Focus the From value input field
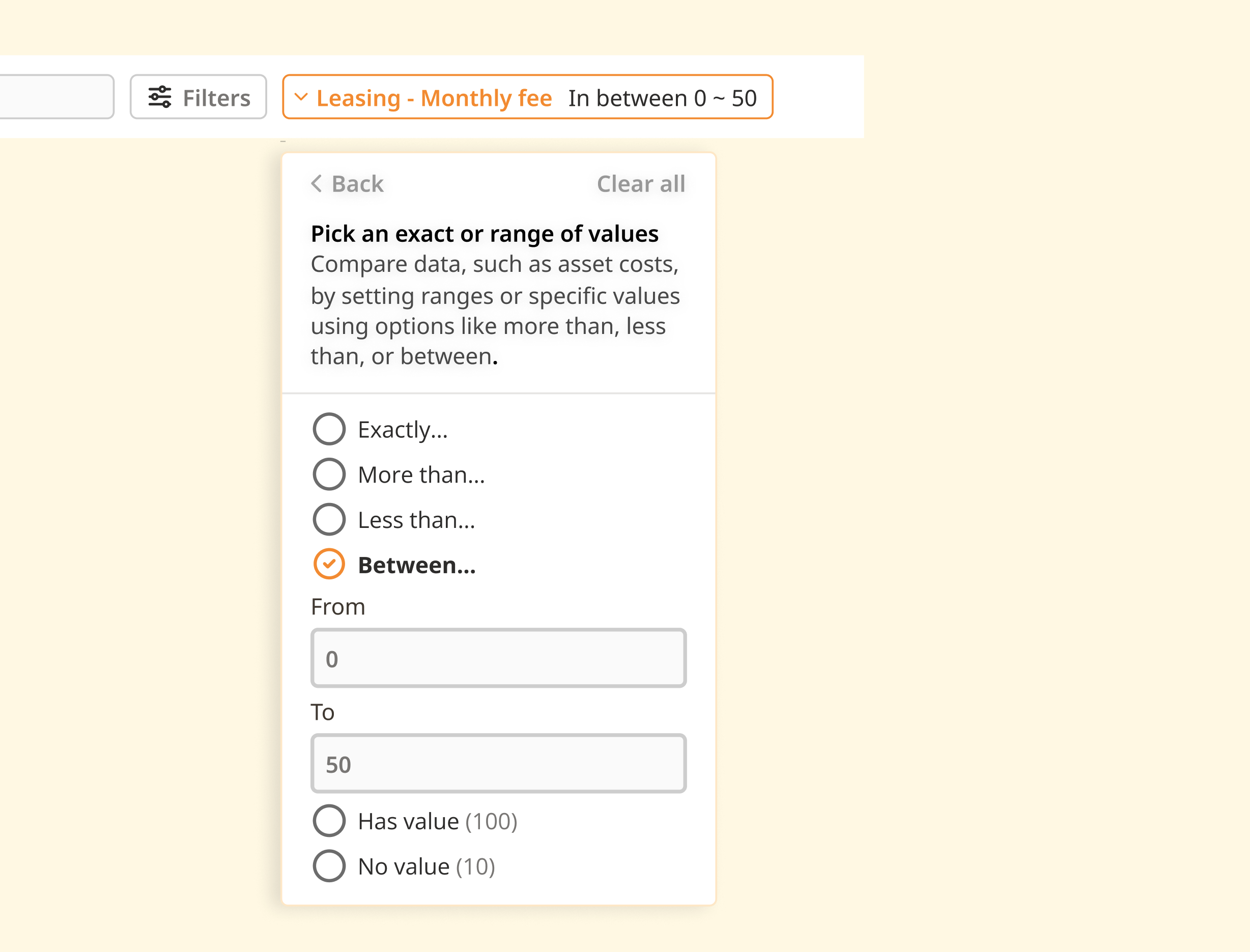The image size is (1250, 952). [x=498, y=658]
